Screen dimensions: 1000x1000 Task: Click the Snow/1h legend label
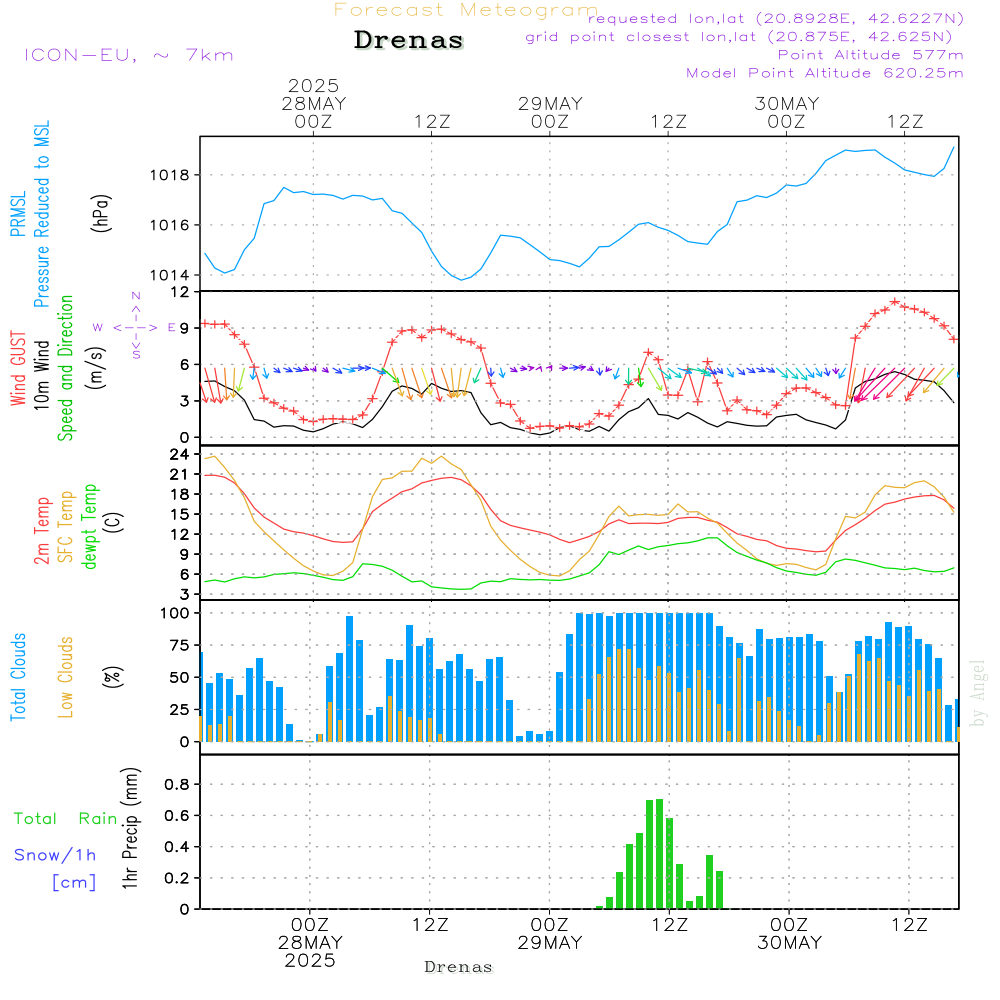tap(55, 855)
